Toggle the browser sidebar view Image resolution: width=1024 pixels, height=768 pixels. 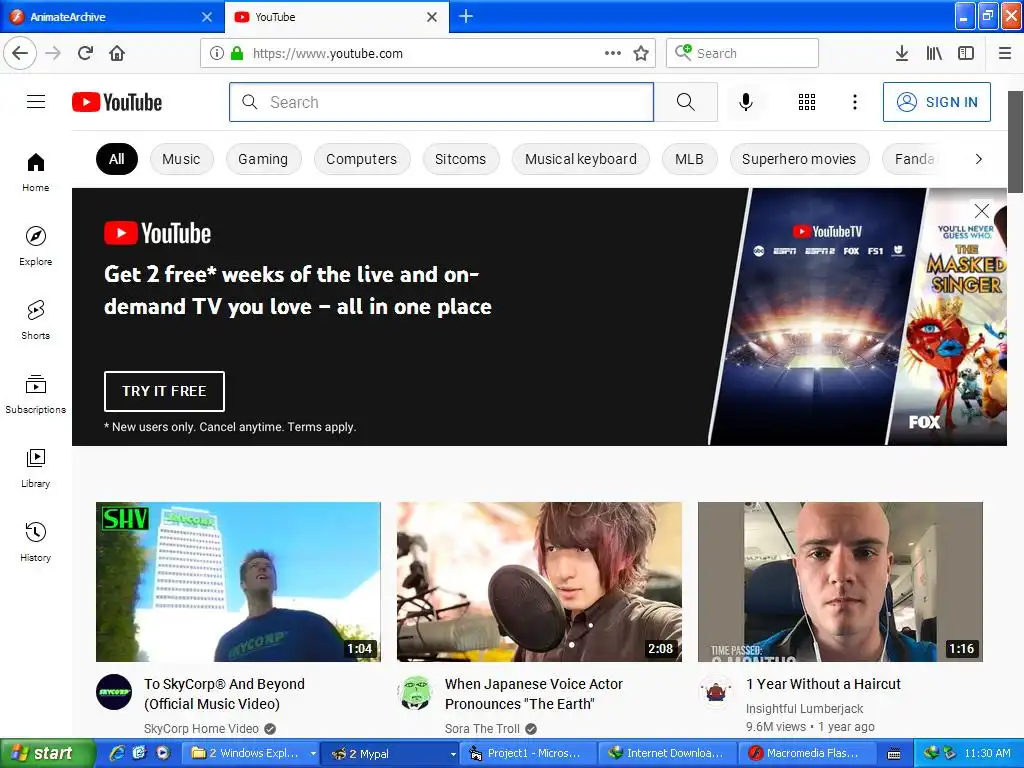[x=966, y=53]
